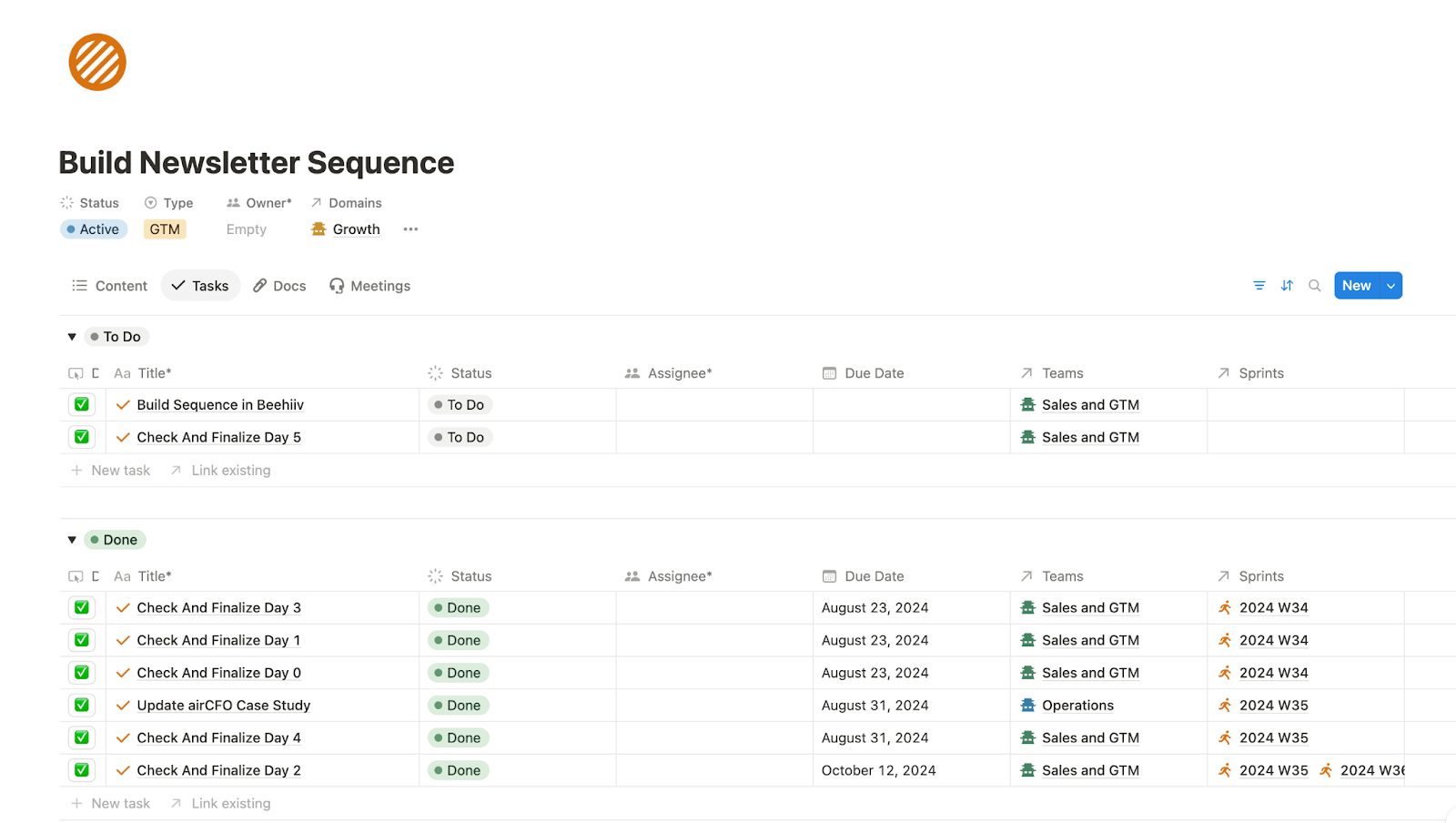Toggle checkbox for Build Sequence in Beehiiv
1456x823 pixels.
pyautogui.click(x=82, y=405)
